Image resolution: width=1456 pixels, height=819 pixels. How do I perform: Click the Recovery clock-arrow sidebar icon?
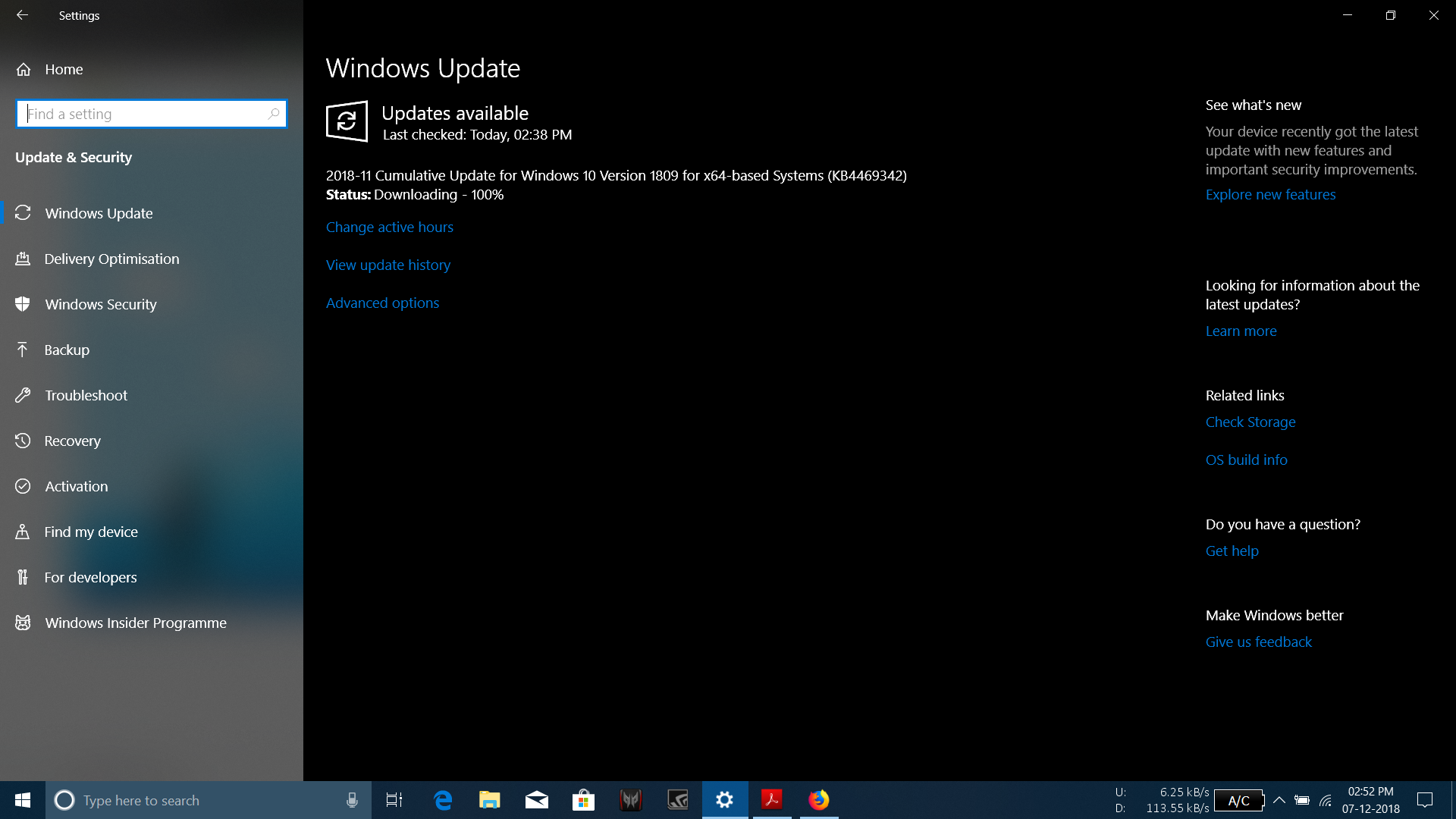coord(23,441)
